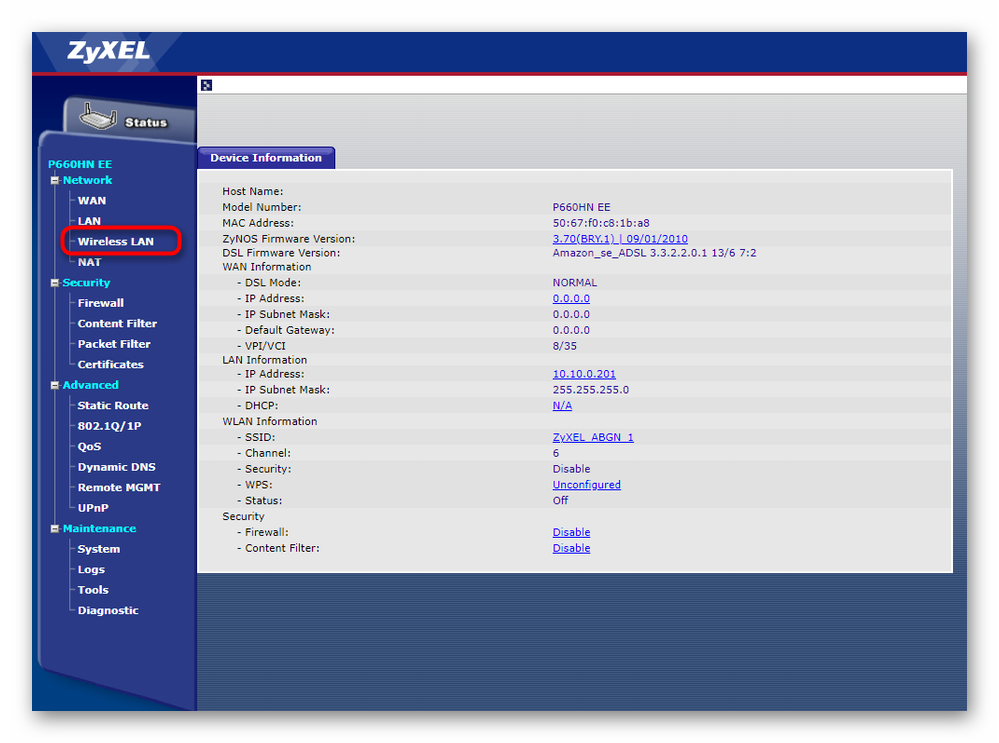Click the ZyXEL_ABGN_1 SSID link
Image resolution: width=999 pixels, height=743 pixels.
[x=593, y=438]
